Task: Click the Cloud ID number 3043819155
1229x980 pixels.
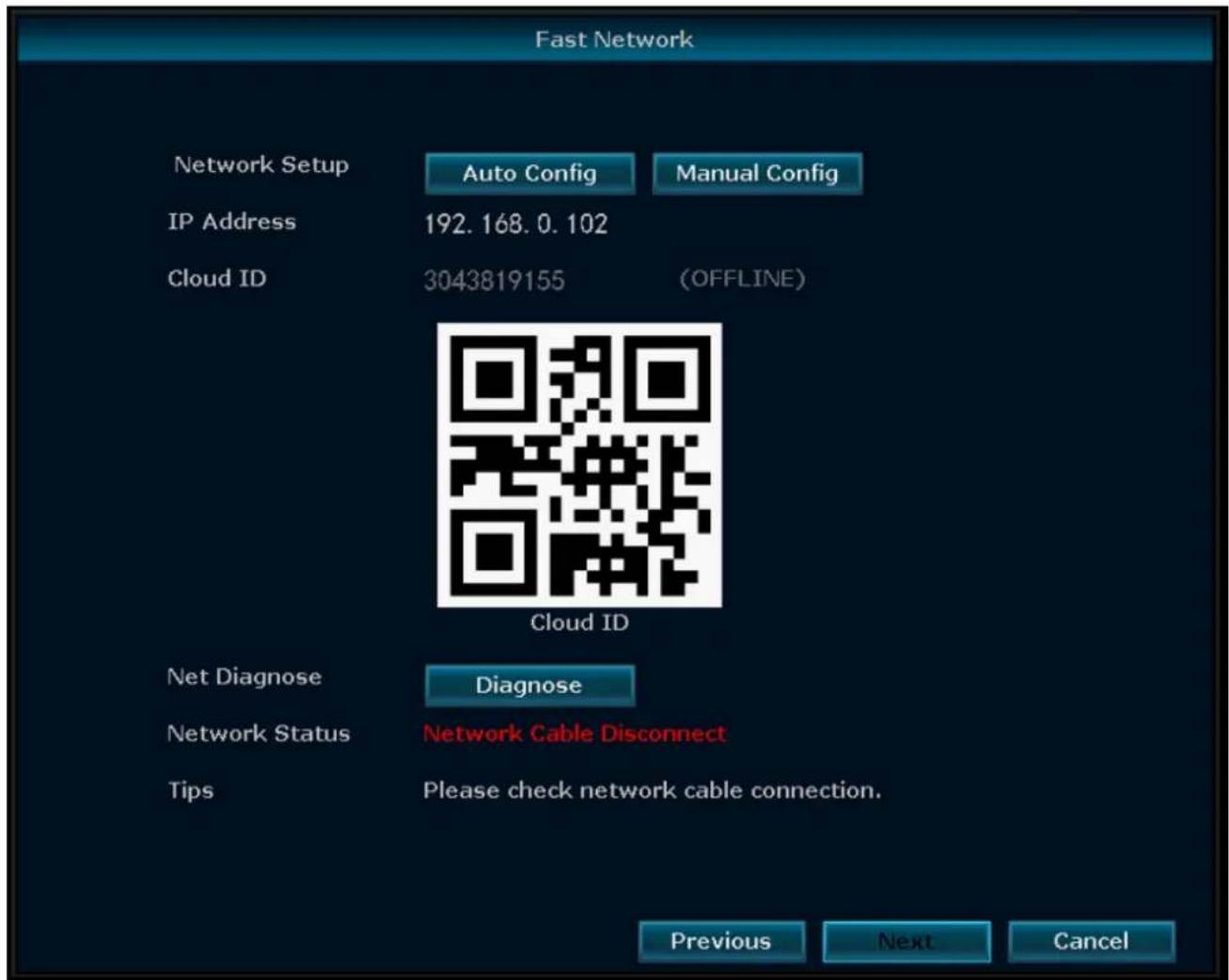Action: click(494, 280)
